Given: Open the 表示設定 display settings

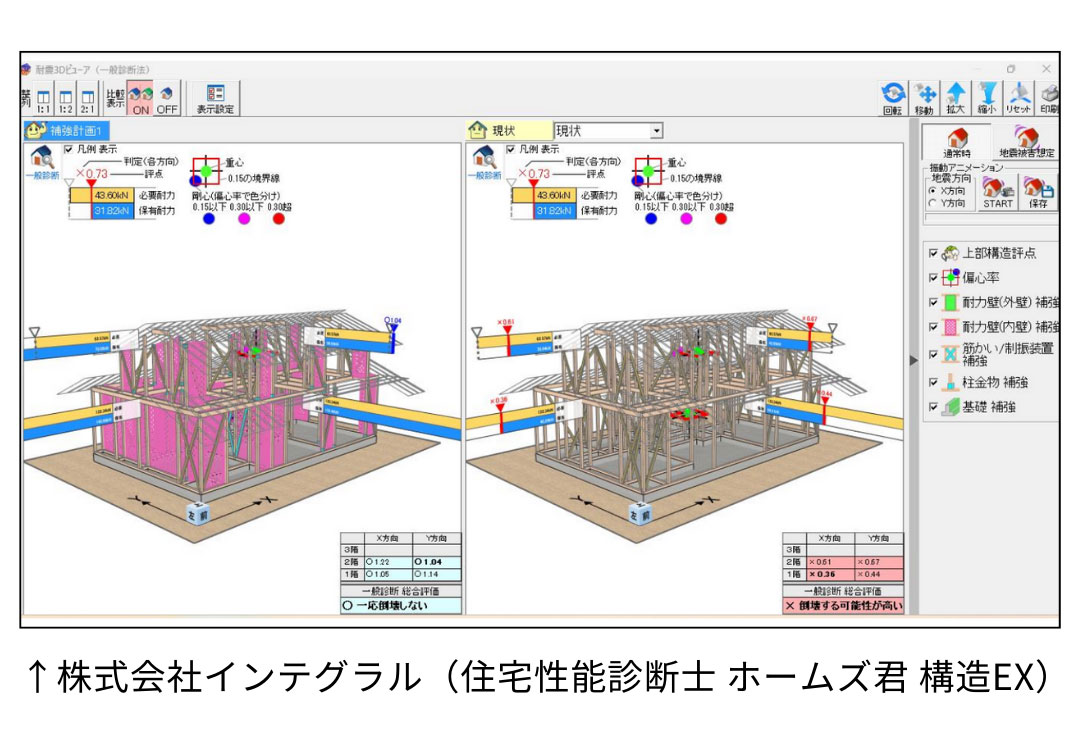Looking at the screenshot, I should 216,95.
